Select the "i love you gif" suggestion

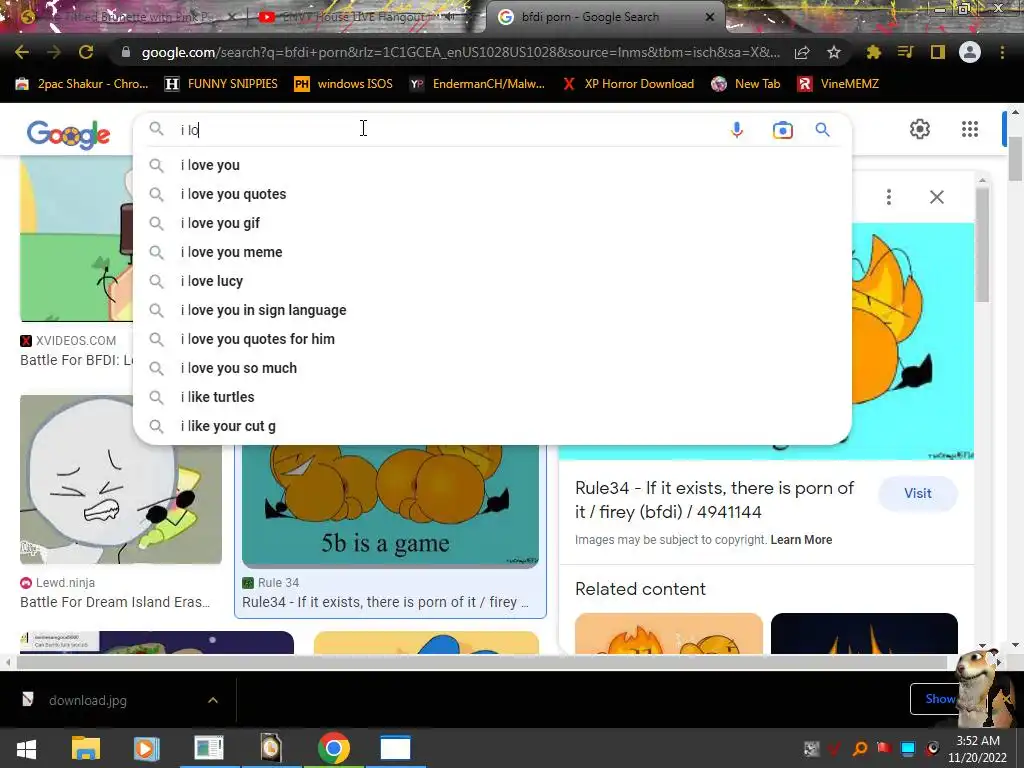point(492,223)
